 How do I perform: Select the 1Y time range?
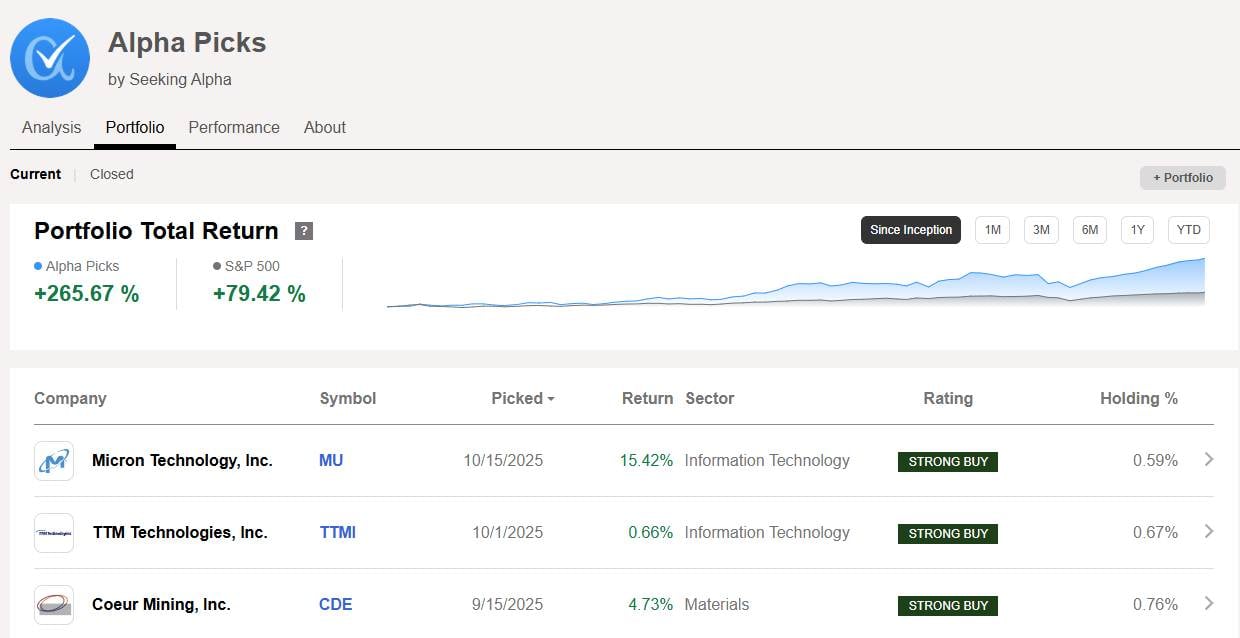pos(1138,230)
